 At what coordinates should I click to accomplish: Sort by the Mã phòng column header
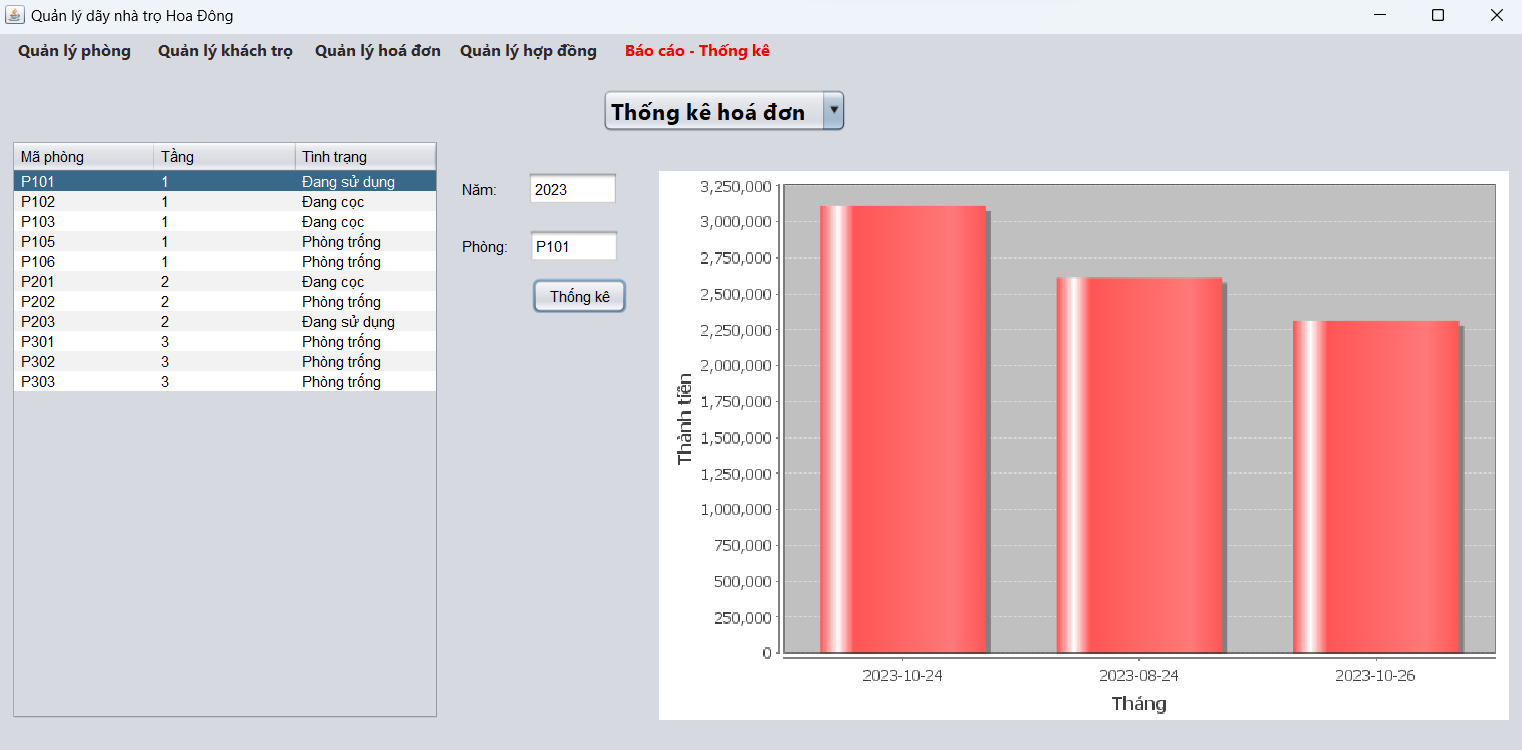tap(84, 157)
